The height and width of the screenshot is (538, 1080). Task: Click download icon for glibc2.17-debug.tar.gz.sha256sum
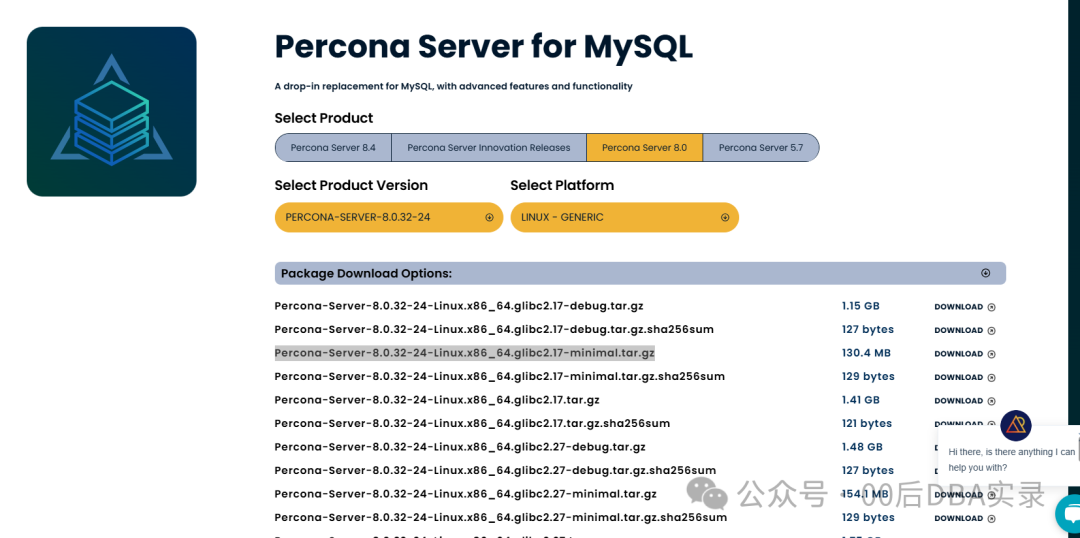[x=991, y=331]
